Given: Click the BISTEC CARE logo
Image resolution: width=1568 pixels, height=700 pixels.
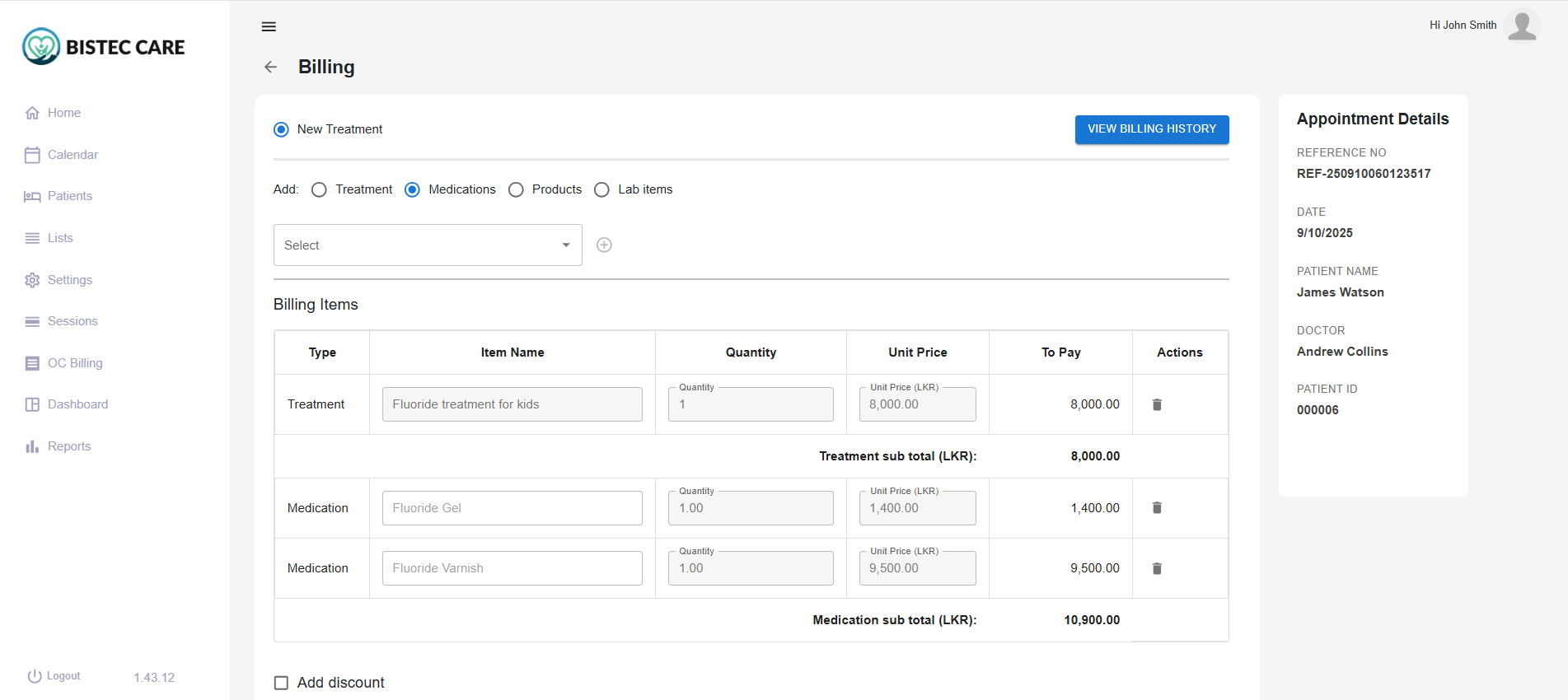Looking at the screenshot, I should pos(104,47).
